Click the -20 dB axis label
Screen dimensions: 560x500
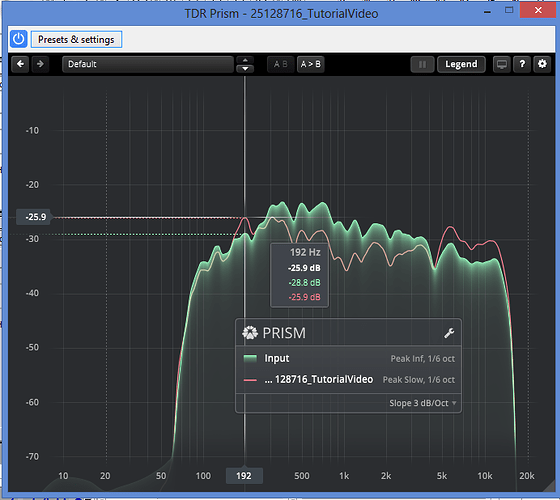coord(32,185)
